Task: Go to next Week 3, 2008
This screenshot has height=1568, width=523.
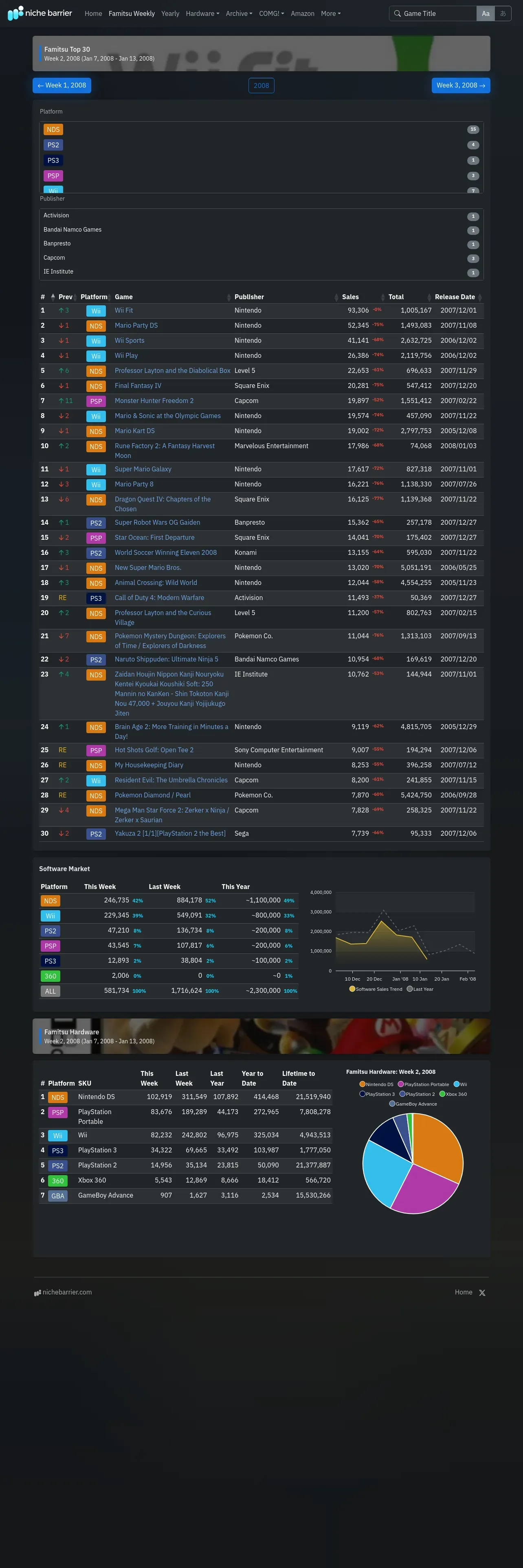Action: 461,86
